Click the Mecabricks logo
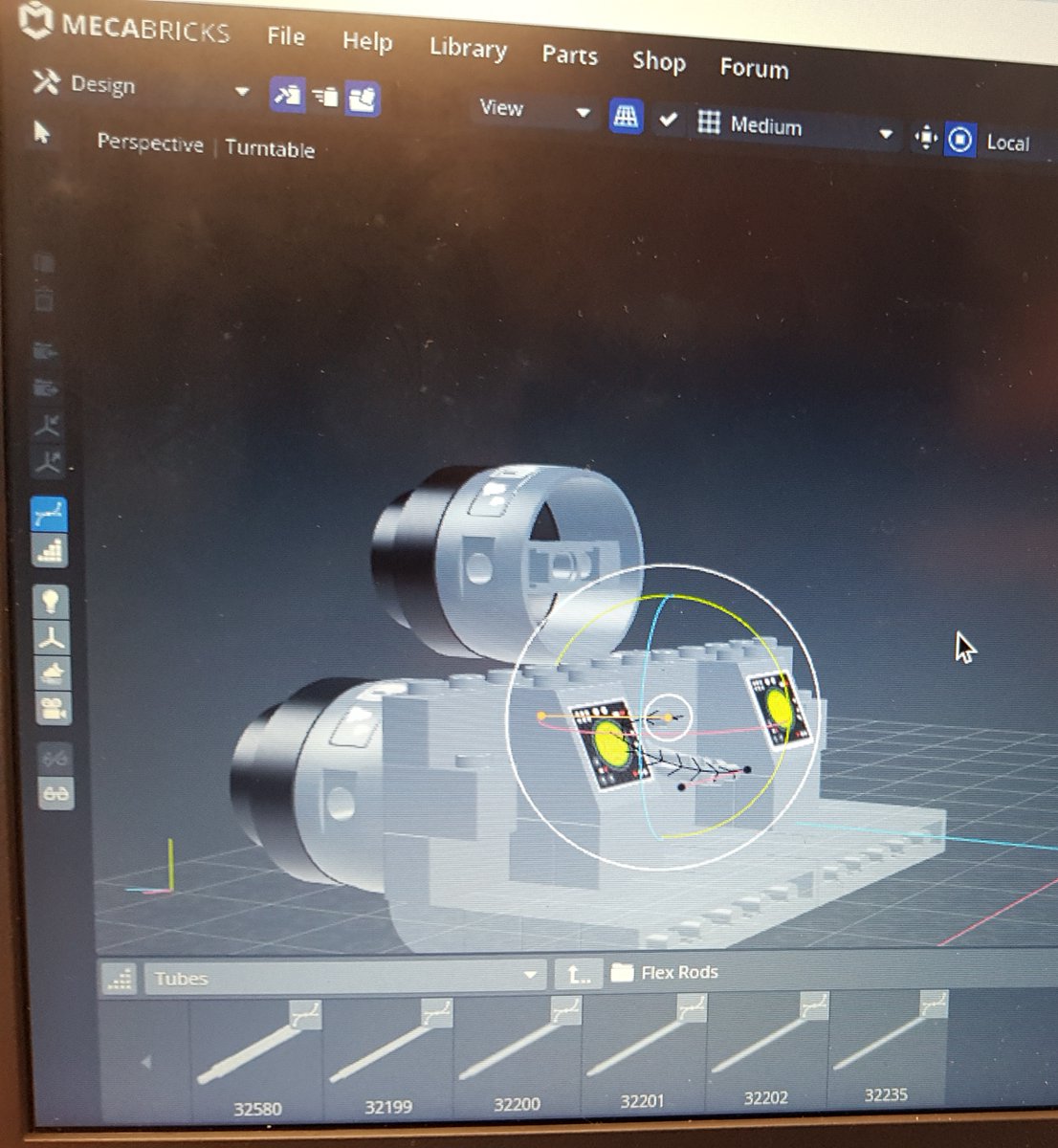The width and height of the screenshot is (1058, 1148). click(123, 24)
